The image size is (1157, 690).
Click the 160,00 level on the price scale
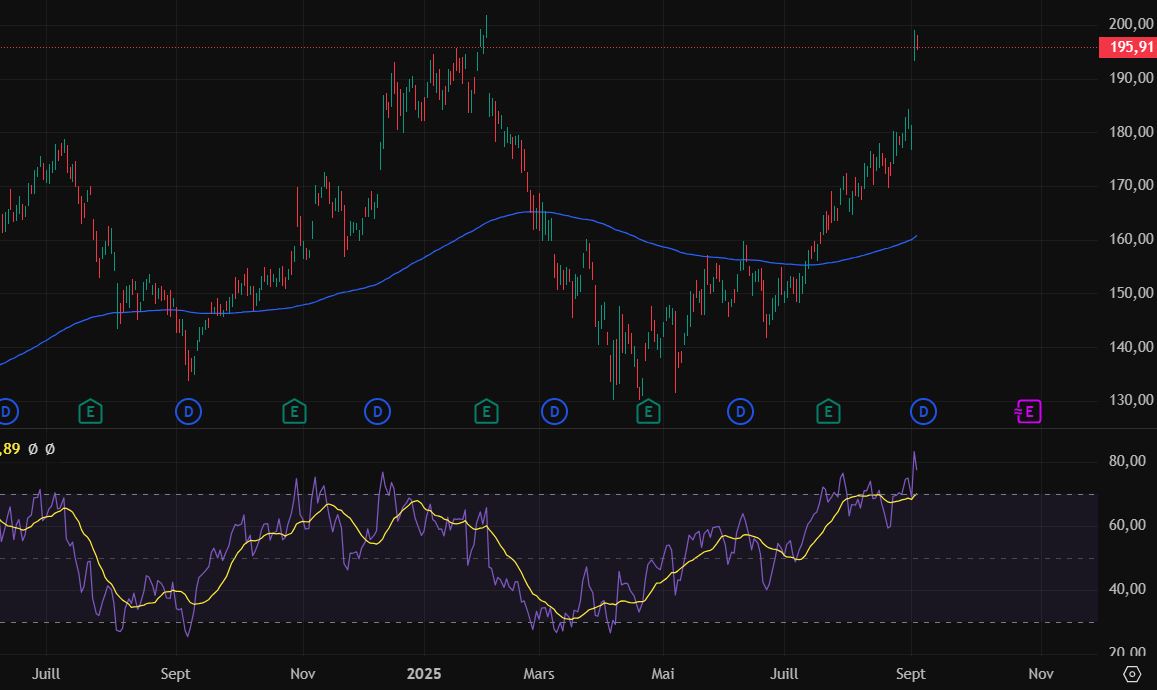click(x=1131, y=239)
